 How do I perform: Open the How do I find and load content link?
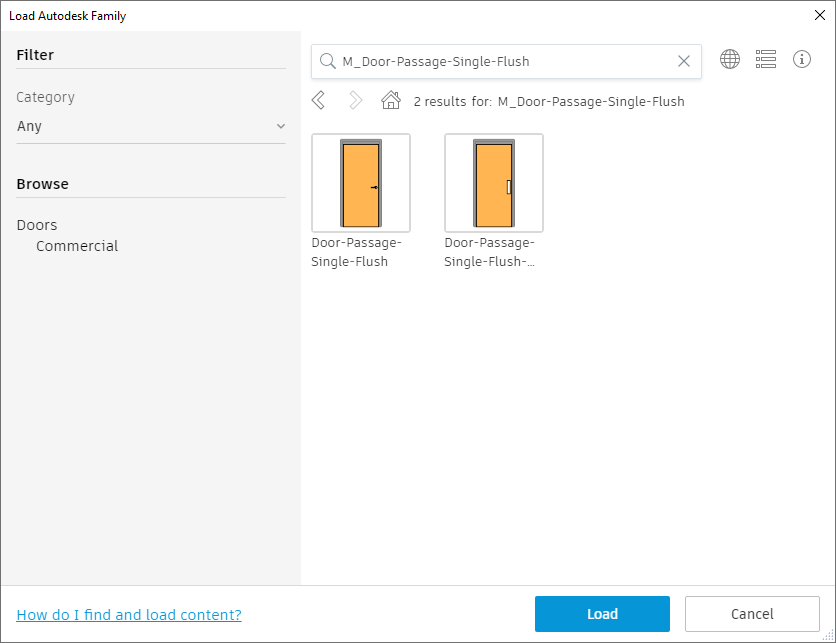pyautogui.click(x=129, y=615)
